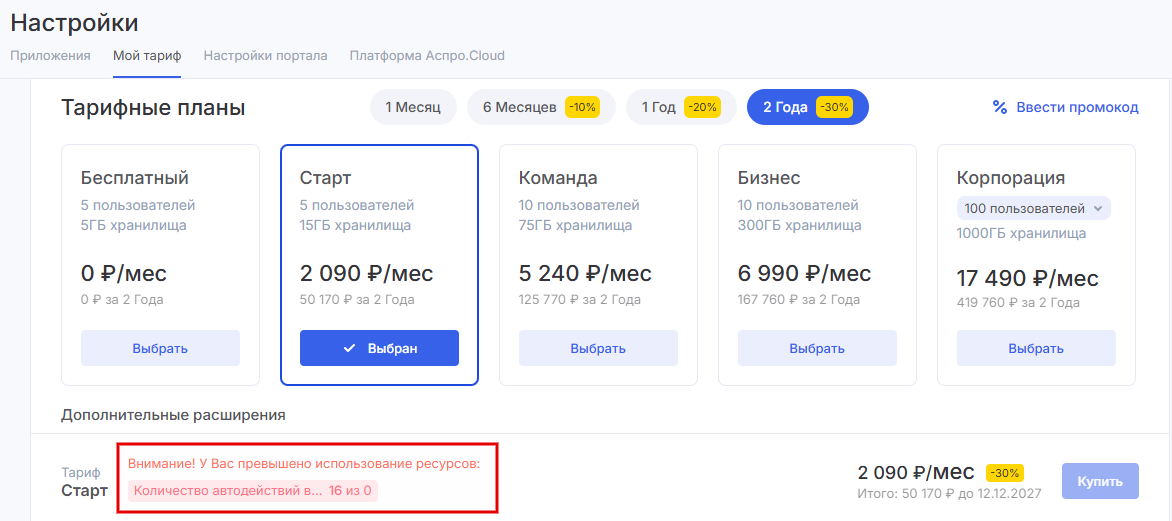The width and height of the screenshot is (1172, 521).
Task: Switch billing period to 1 Месяц
Action: click(413, 107)
